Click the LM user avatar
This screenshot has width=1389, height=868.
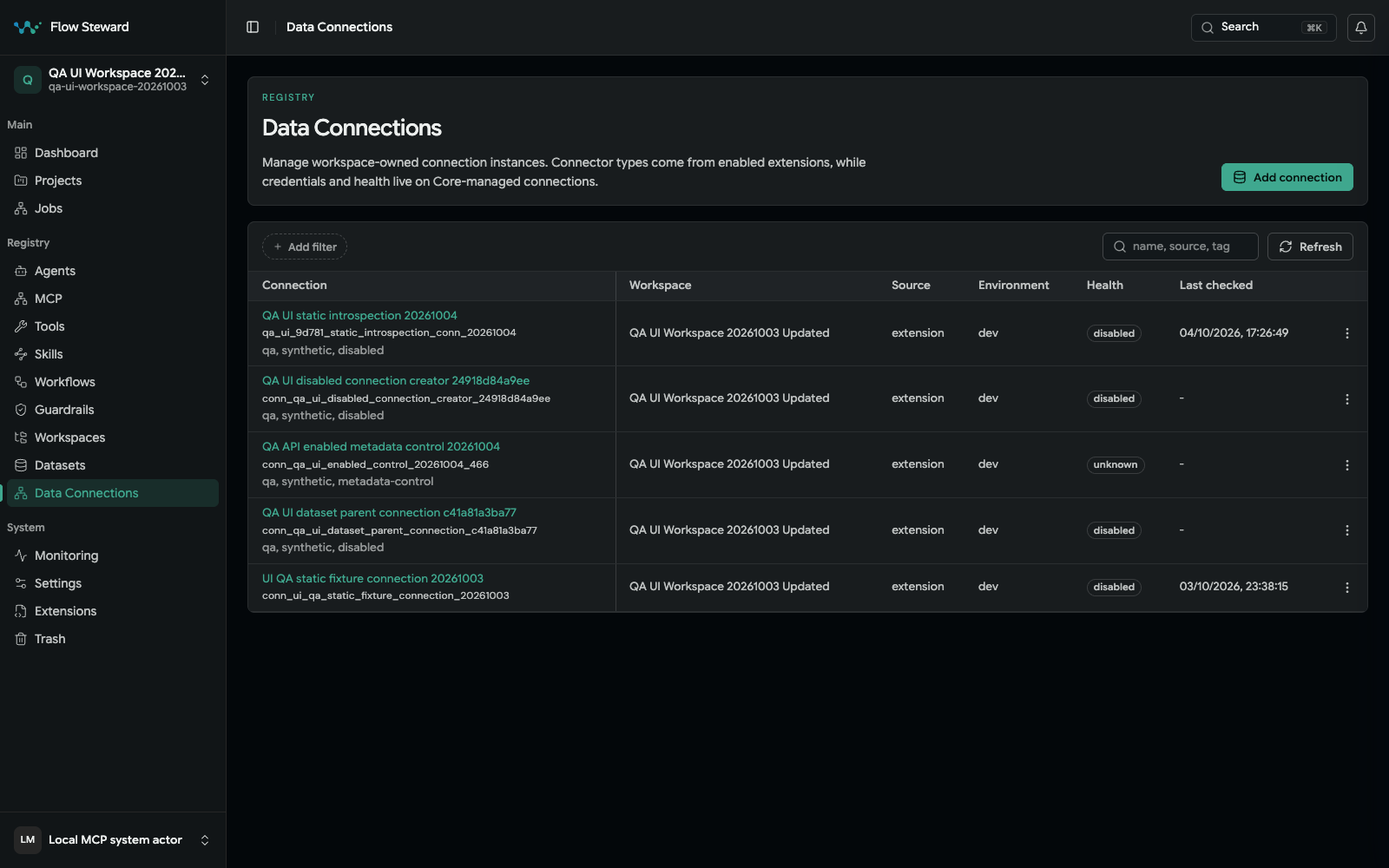pyautogui.click(x=28, y=840)
